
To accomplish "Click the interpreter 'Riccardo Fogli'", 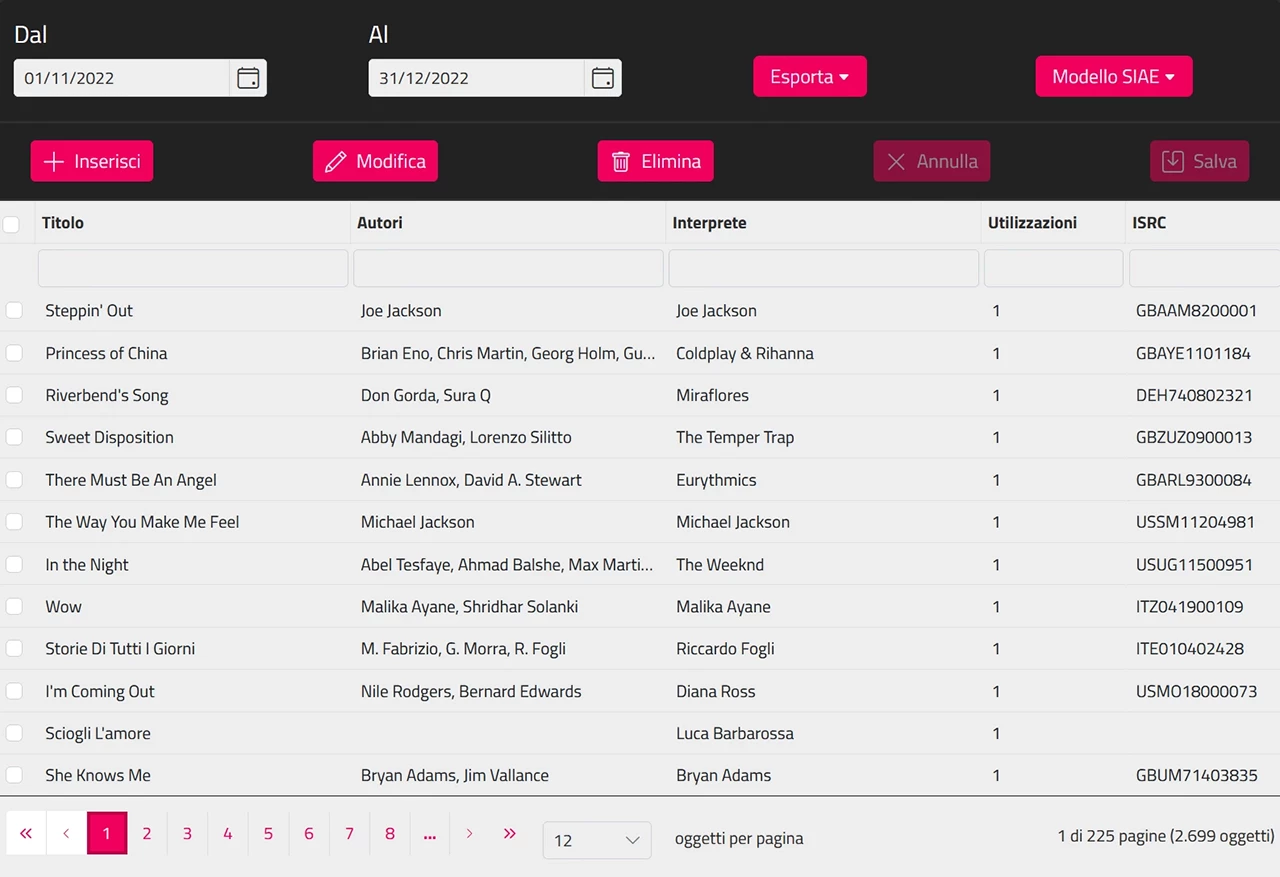I will click(725, 648).
